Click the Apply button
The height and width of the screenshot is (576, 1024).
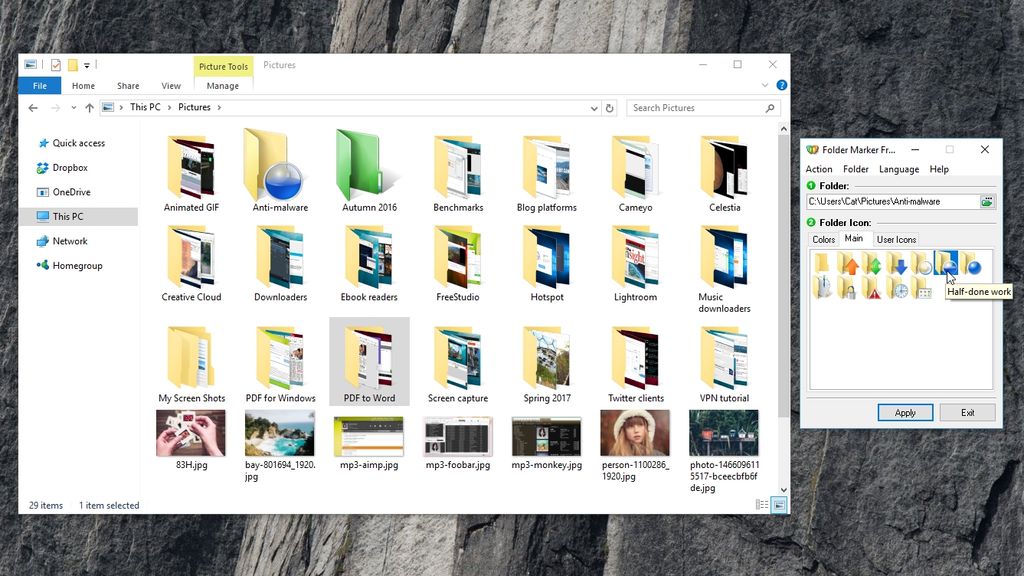pos(905,412)
